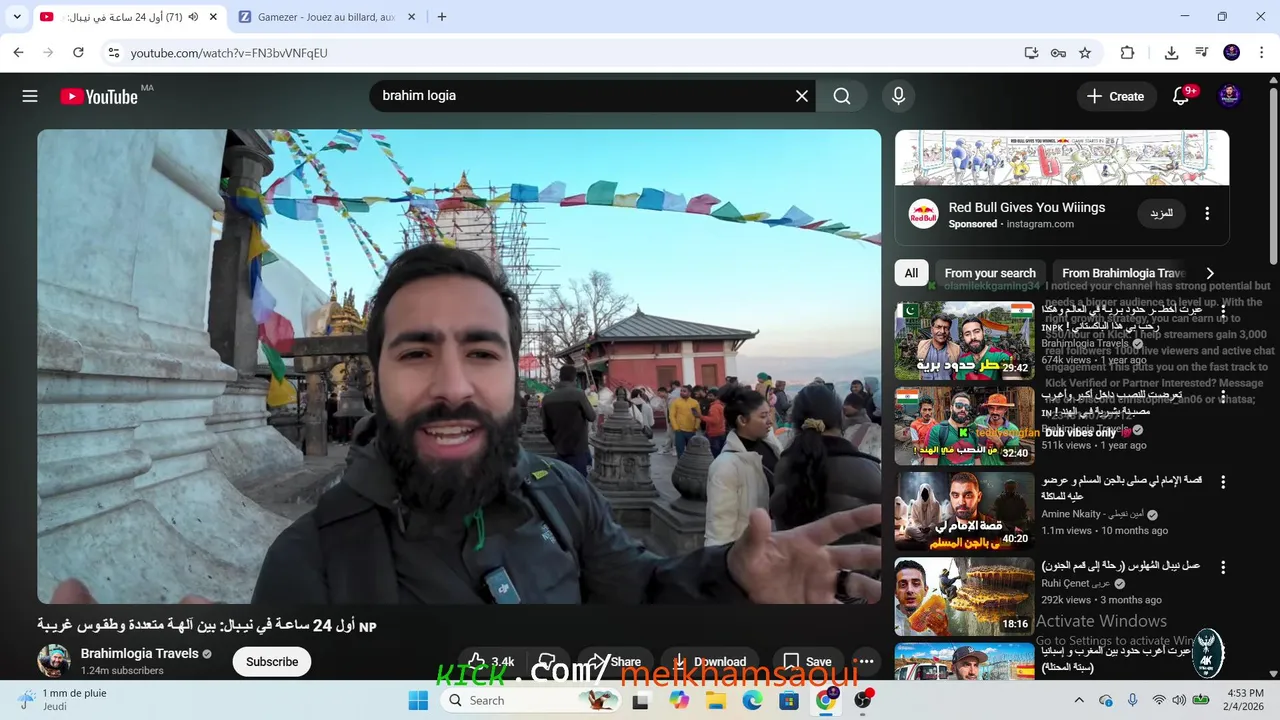Launch File Explorer from taskbar
1280x720 pixels.
[716, 700]
